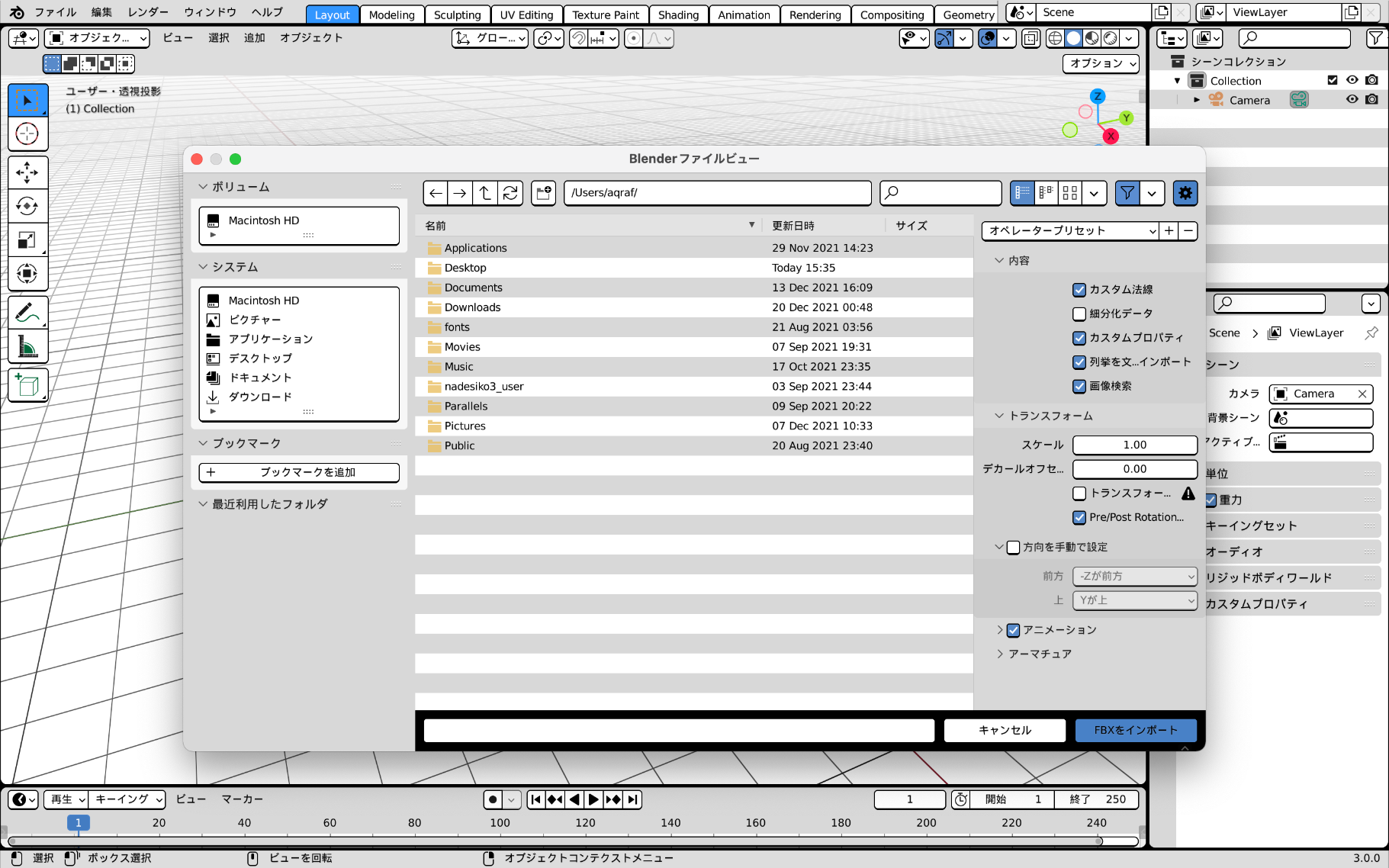Screen dimensions: 1389x868
Task: Play animation forward
Action: pos(593,799)
